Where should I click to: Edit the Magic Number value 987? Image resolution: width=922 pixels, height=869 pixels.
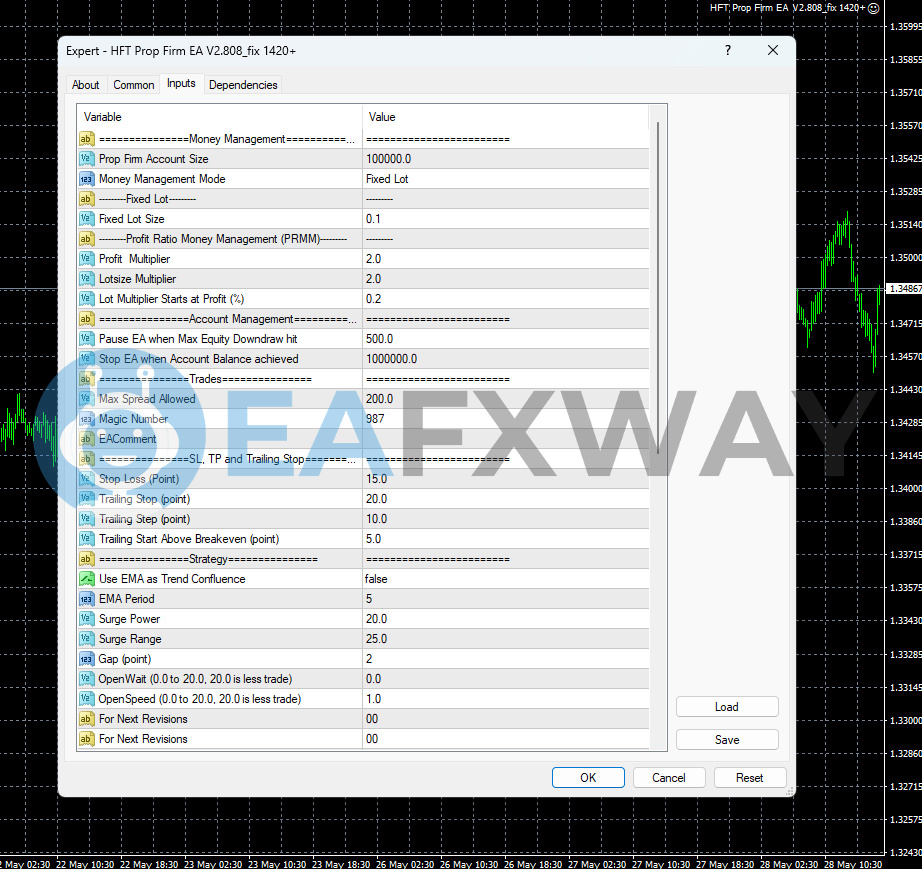[506, 419]
